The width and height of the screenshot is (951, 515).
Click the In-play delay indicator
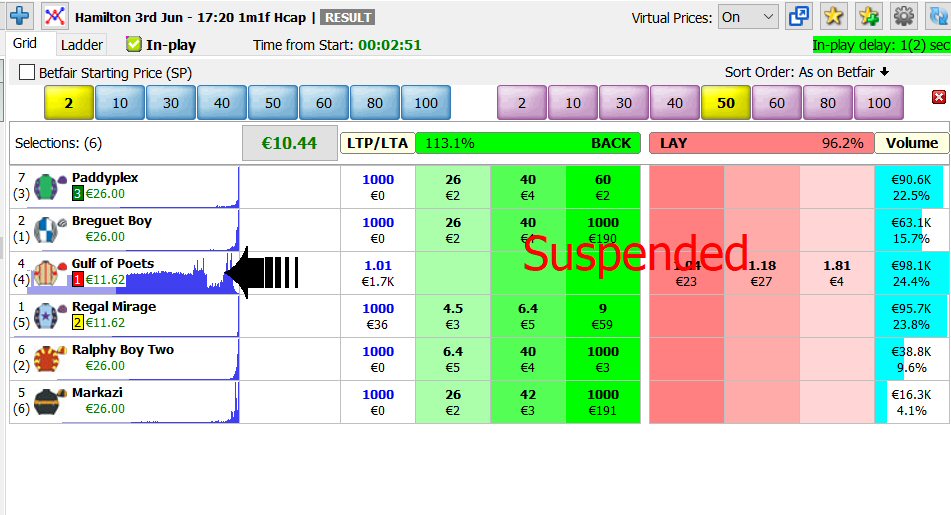pyautogui.click(x=881, y=45)
